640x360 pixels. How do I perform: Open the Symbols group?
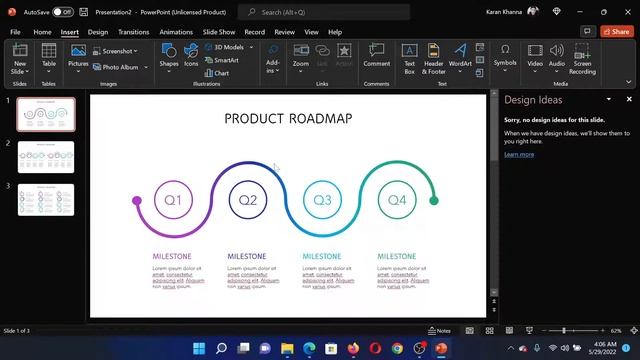505,58
